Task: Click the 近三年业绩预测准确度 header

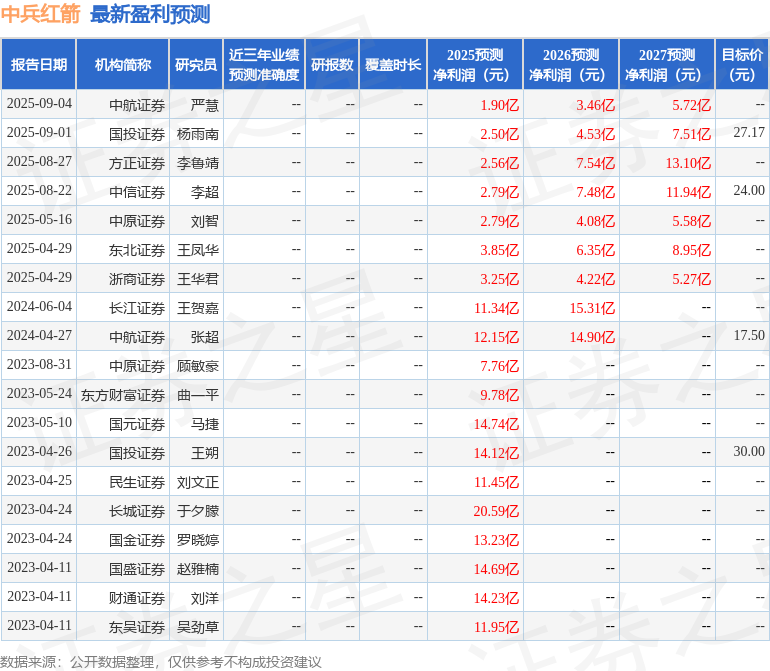Action: (264, 64)
